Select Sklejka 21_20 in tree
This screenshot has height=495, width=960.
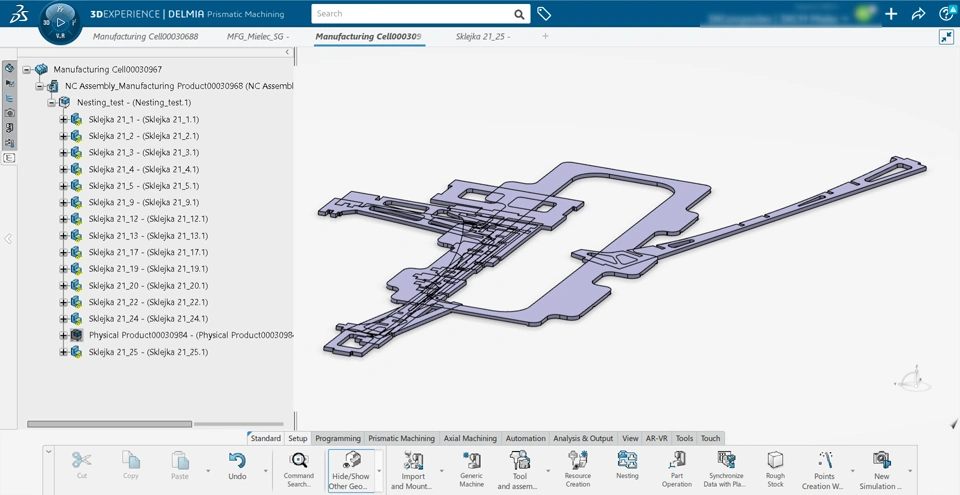148,285
